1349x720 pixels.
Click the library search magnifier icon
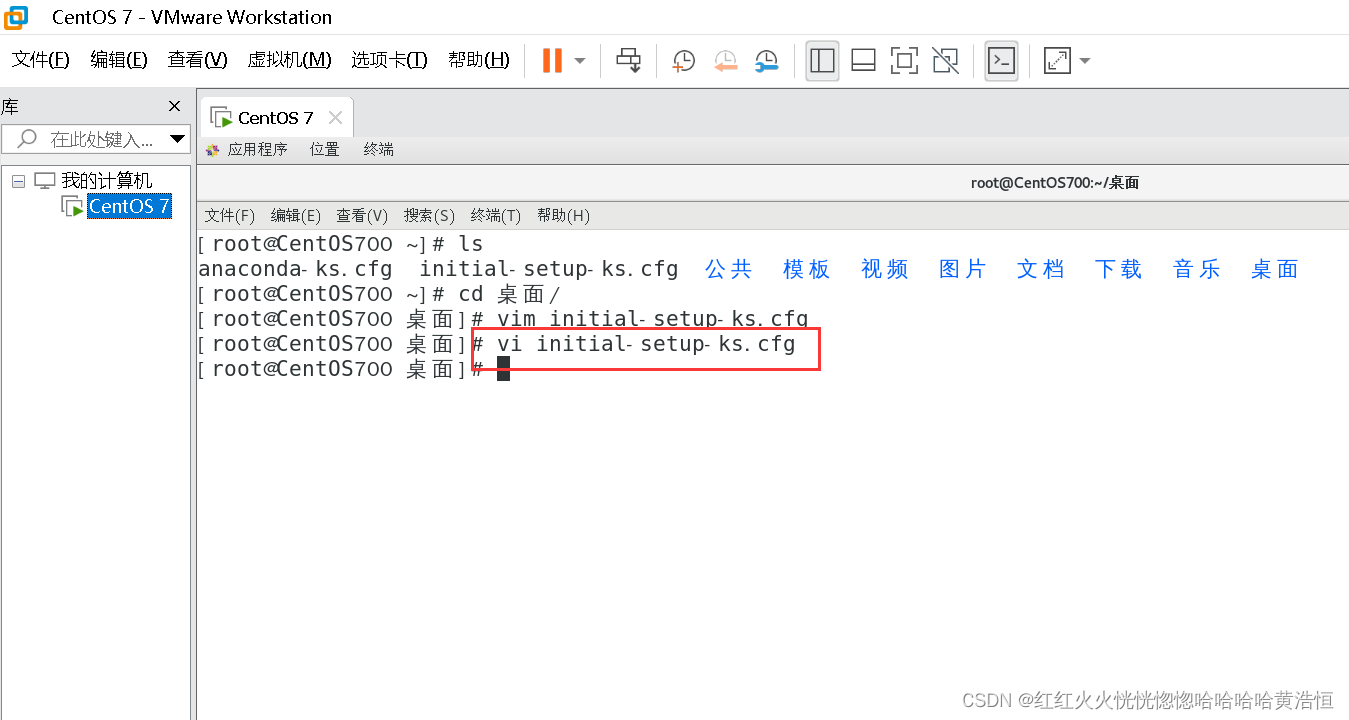(28, 139)
